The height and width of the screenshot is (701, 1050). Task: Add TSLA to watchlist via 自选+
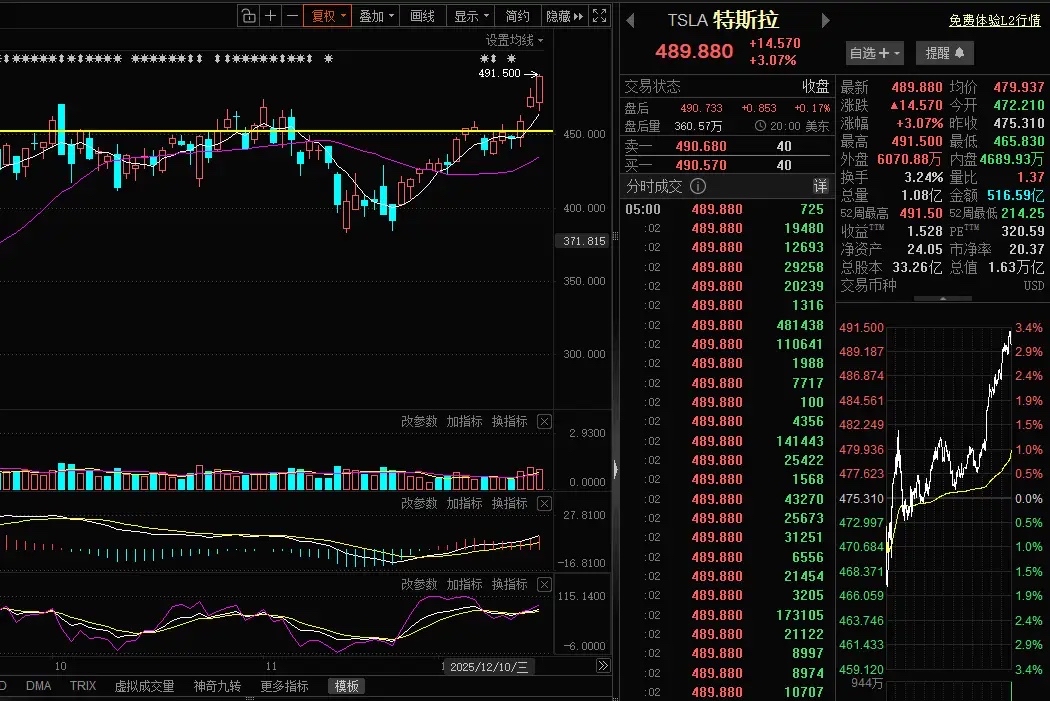[875, 53]
